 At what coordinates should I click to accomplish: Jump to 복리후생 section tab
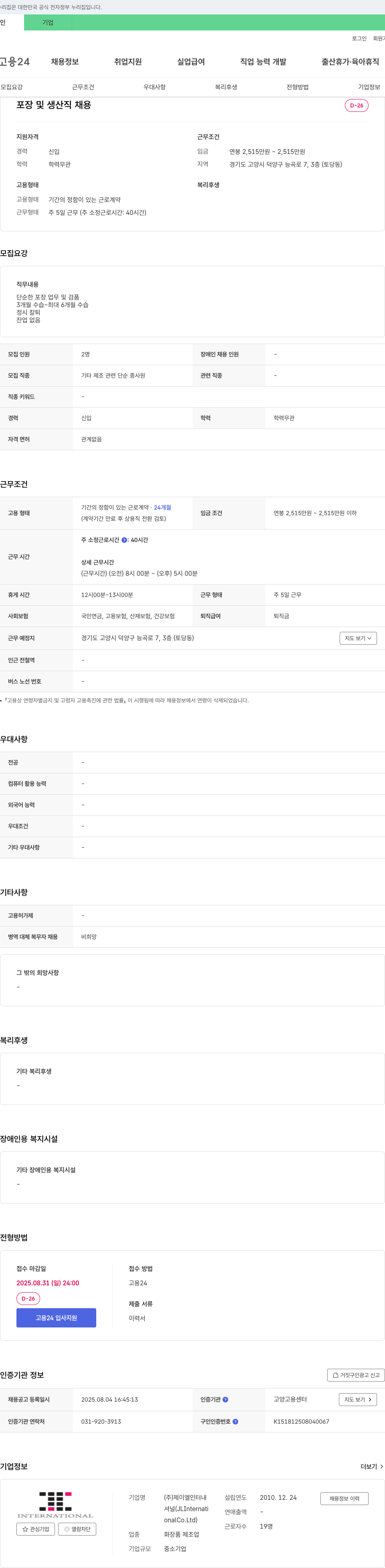point(226,87)
